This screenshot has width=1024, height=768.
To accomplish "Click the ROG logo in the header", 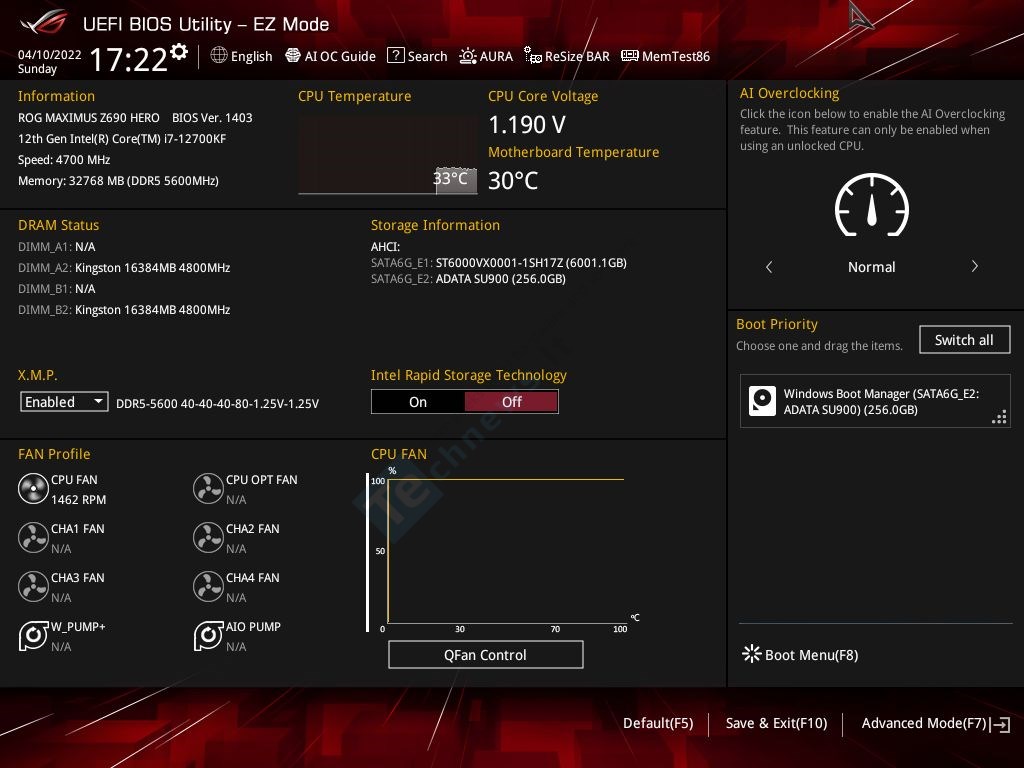I will (x=44, y=24).
